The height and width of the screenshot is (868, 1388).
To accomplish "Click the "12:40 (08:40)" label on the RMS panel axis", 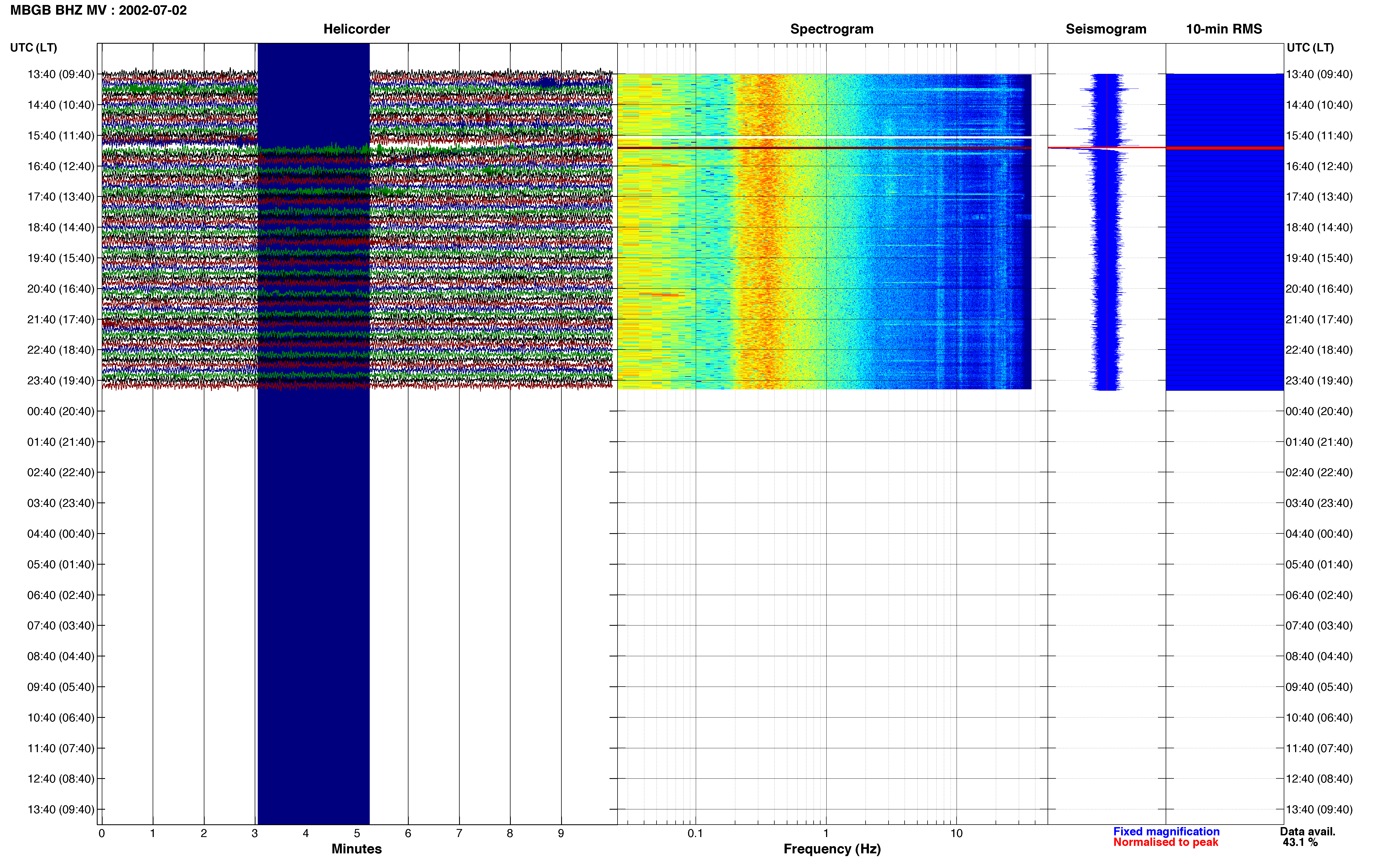I will pyautogui.click(x=1319, y=779).
